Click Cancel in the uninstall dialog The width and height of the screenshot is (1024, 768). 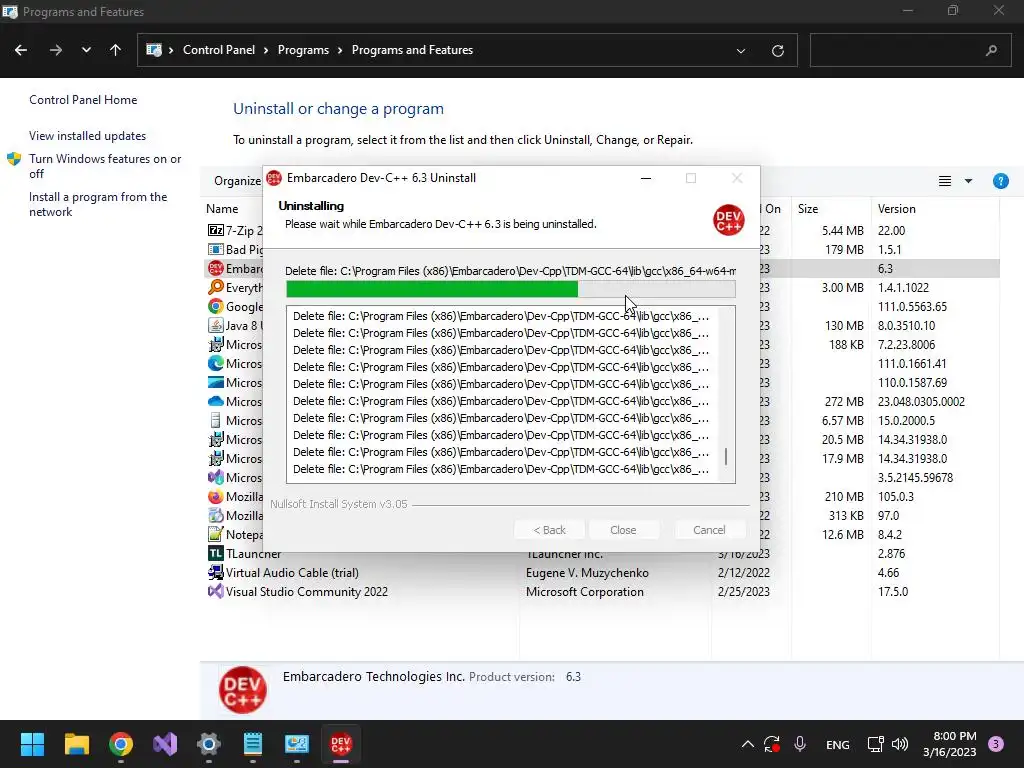pos(709,530)
